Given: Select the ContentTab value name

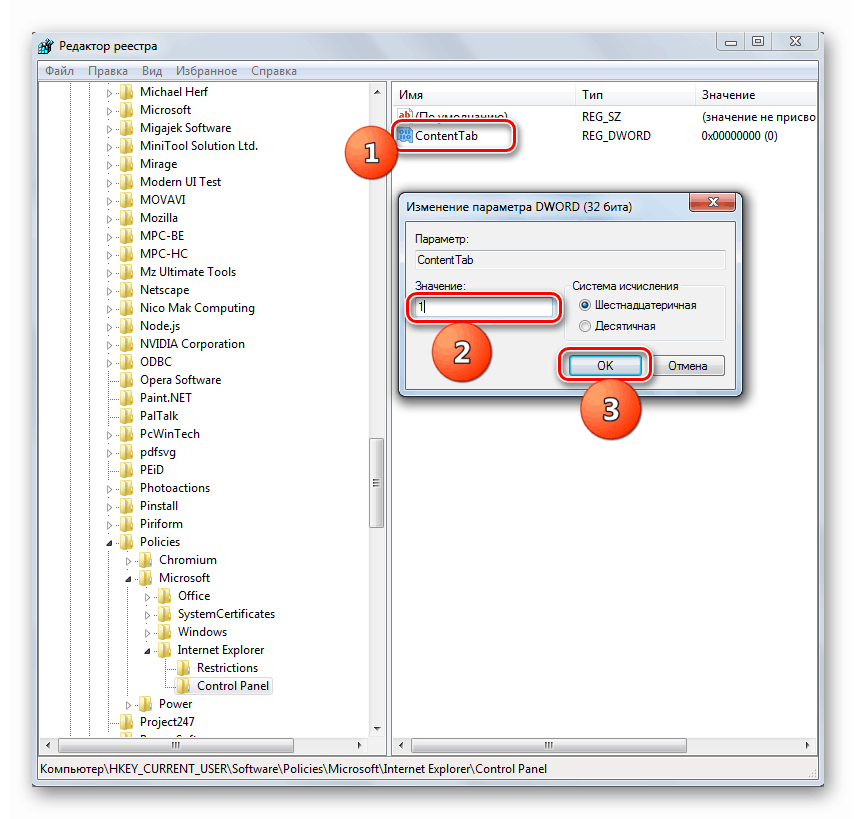Looking at the screenshot, I should pyautogui.click(x=446, y=135).
